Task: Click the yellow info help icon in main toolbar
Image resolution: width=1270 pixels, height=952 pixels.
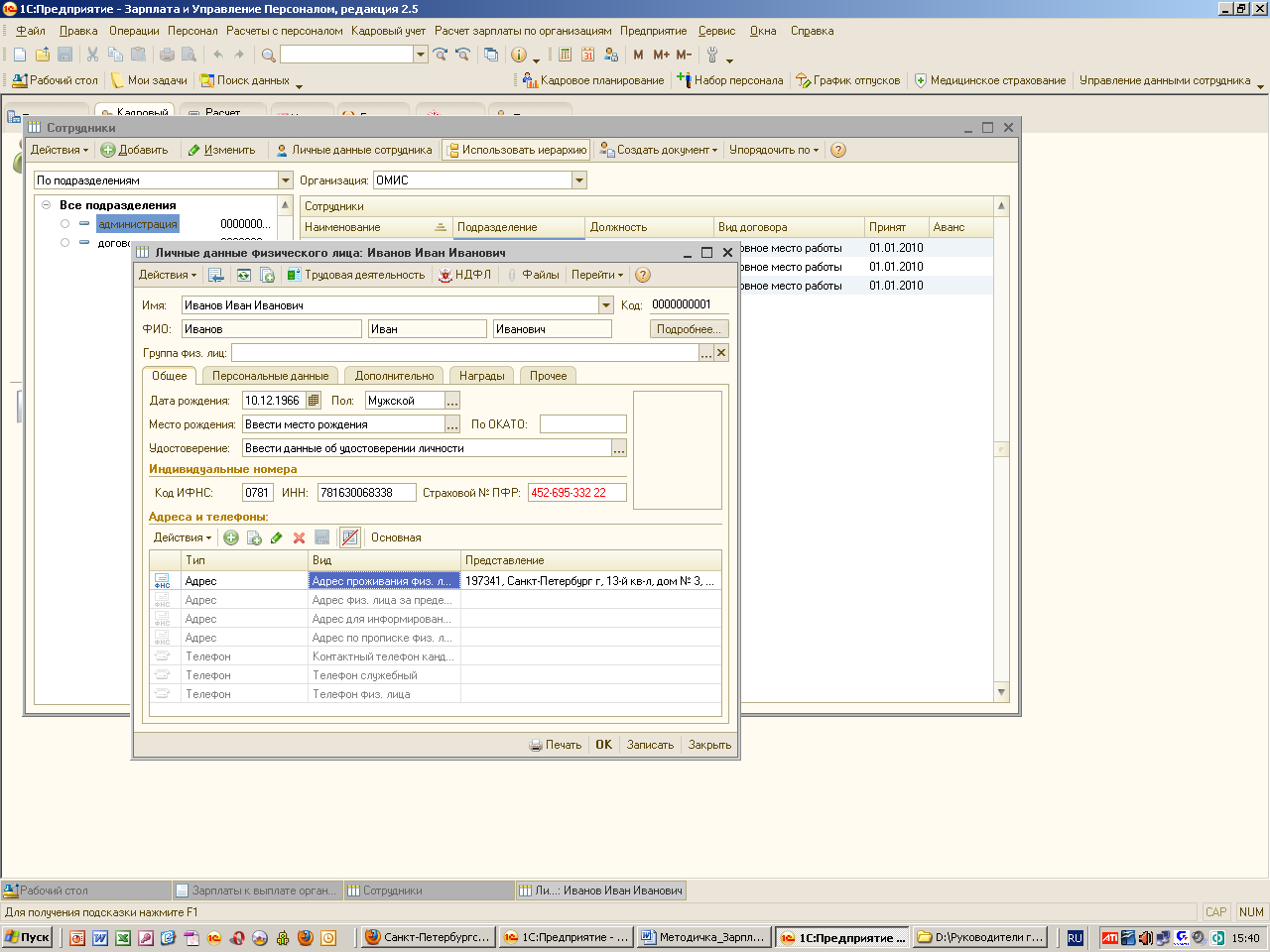Action: (519, 55)
